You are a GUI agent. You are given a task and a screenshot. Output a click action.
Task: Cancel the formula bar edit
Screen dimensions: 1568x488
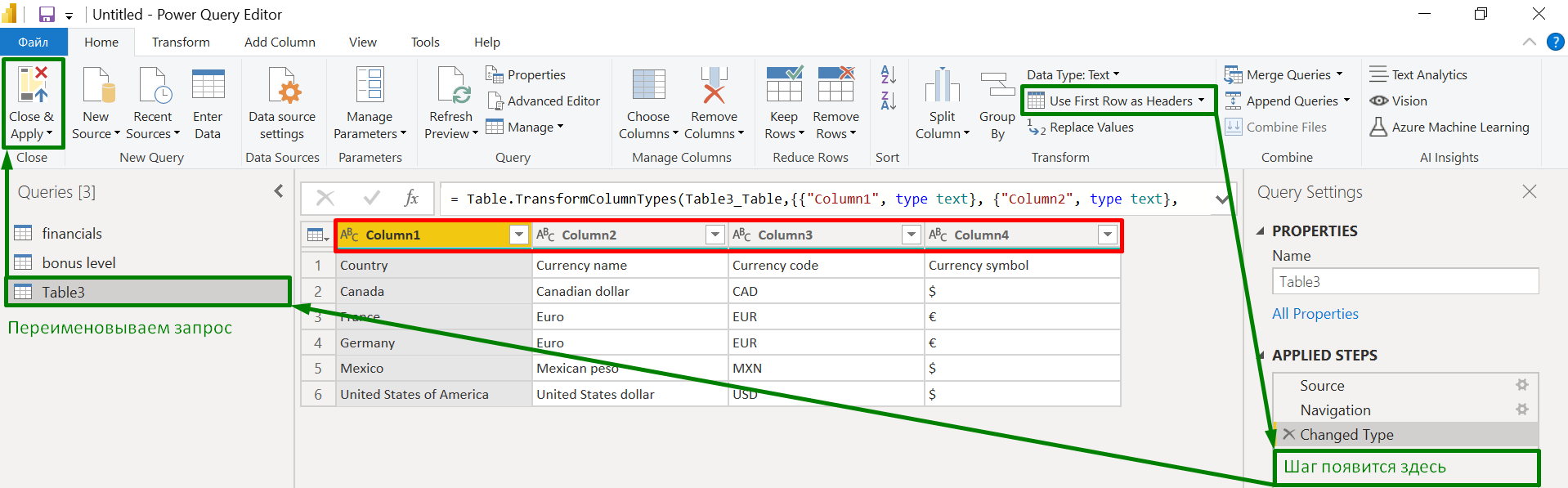click(325, 198)
